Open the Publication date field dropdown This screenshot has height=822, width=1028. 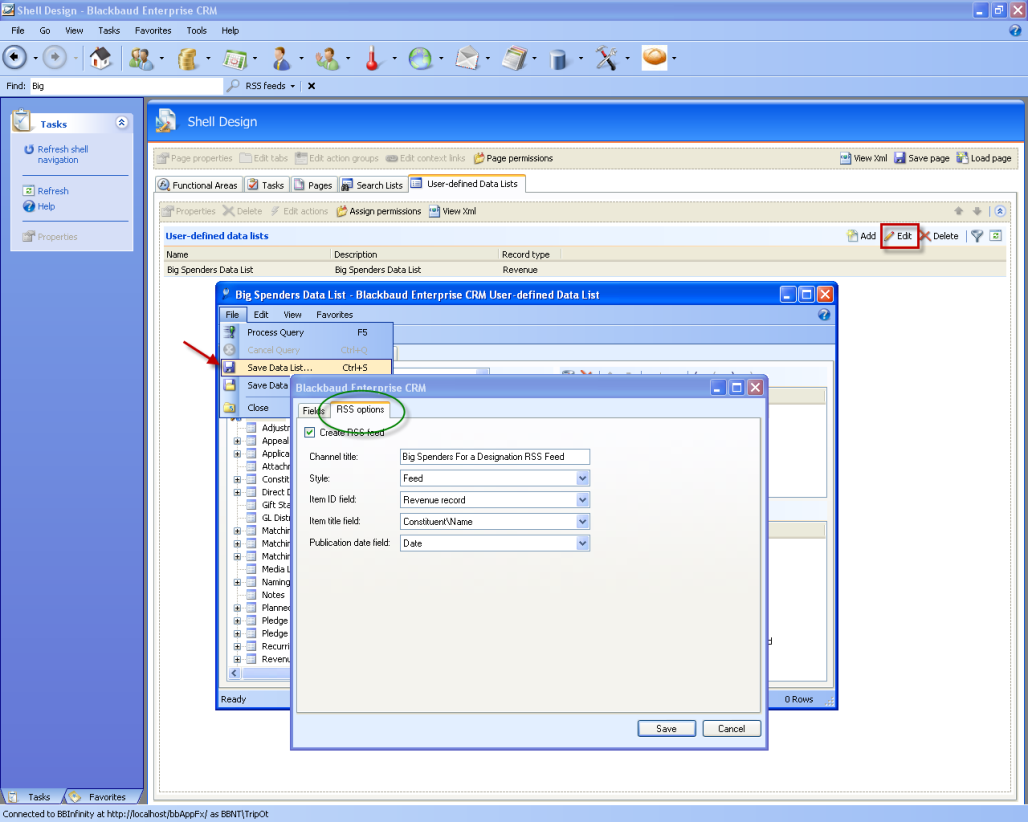(583, 543)
